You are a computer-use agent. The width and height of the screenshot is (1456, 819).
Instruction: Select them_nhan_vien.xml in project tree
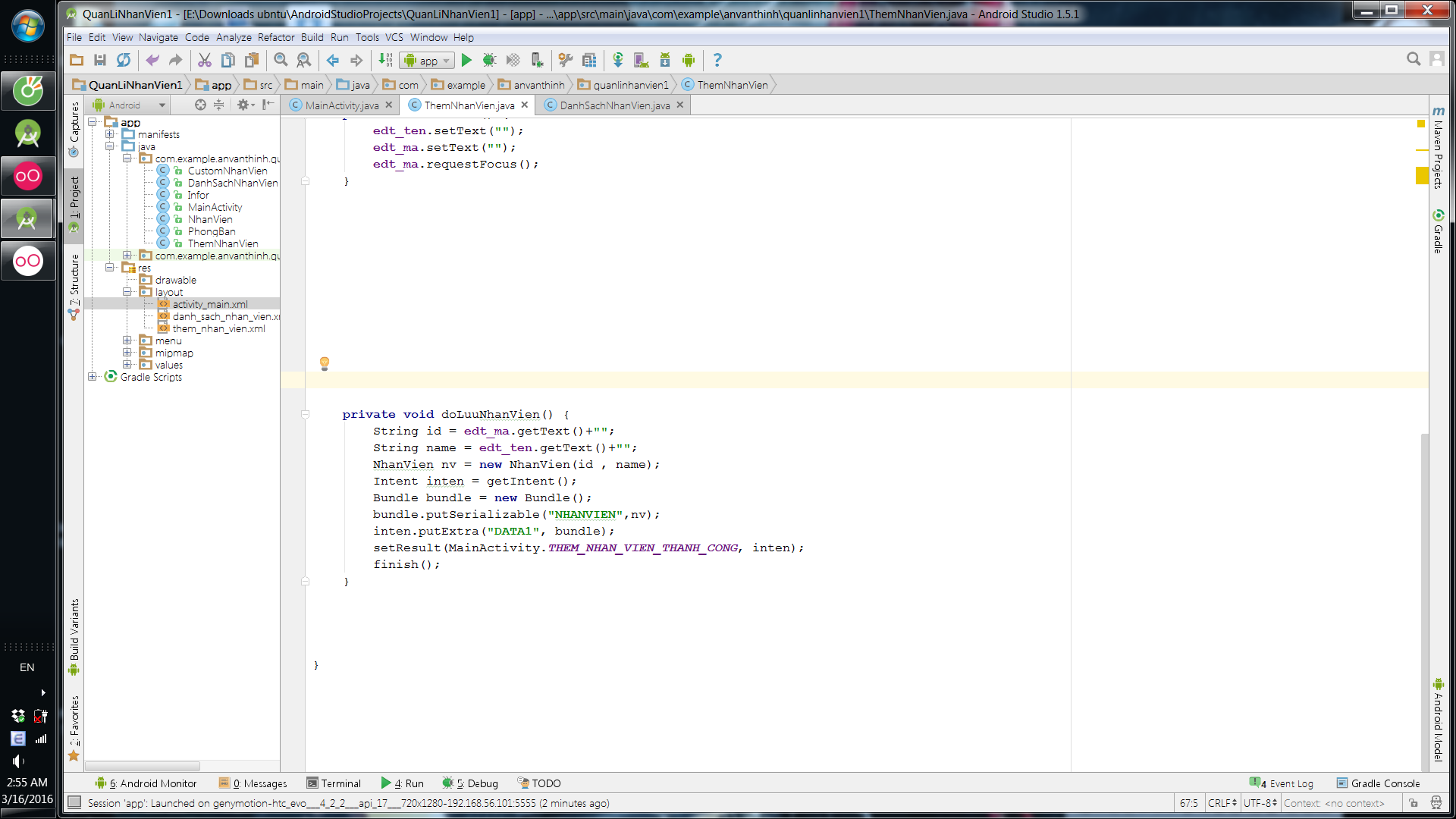coord(218,328)
